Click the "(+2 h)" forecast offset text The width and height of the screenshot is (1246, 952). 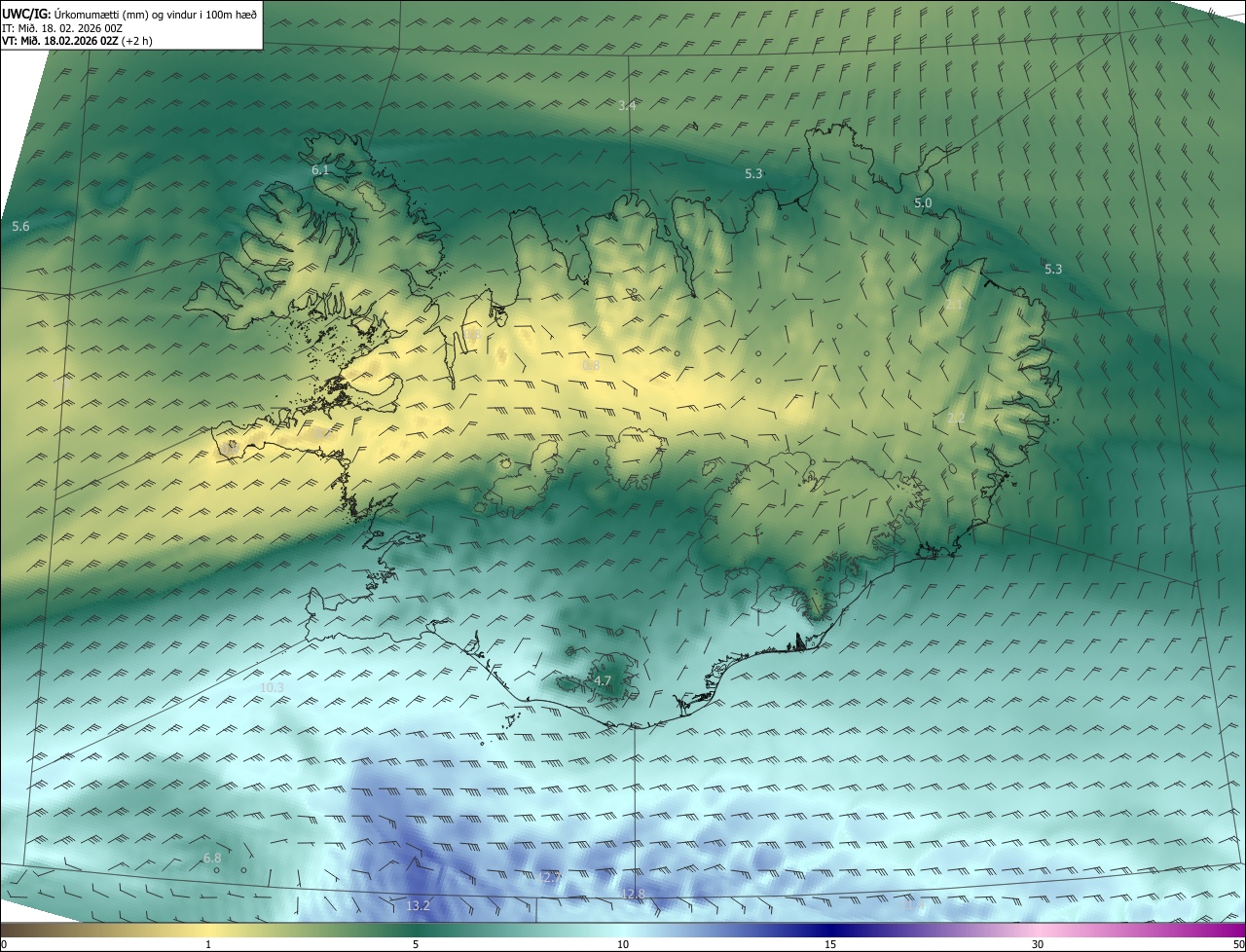point(138,41)
